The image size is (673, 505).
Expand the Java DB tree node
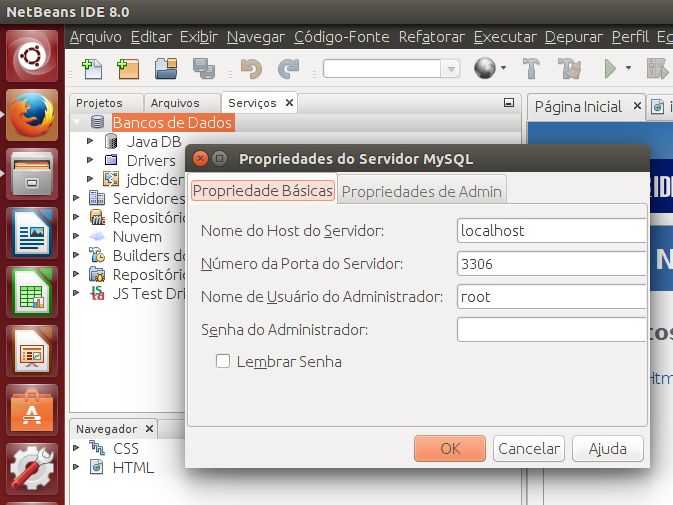pos(90,142)
